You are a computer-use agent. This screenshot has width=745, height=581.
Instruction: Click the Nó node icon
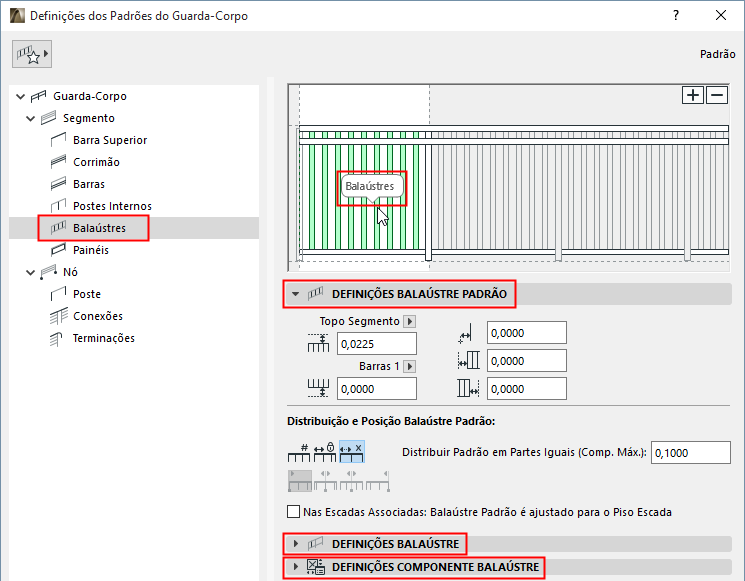(x=48, y=272)
